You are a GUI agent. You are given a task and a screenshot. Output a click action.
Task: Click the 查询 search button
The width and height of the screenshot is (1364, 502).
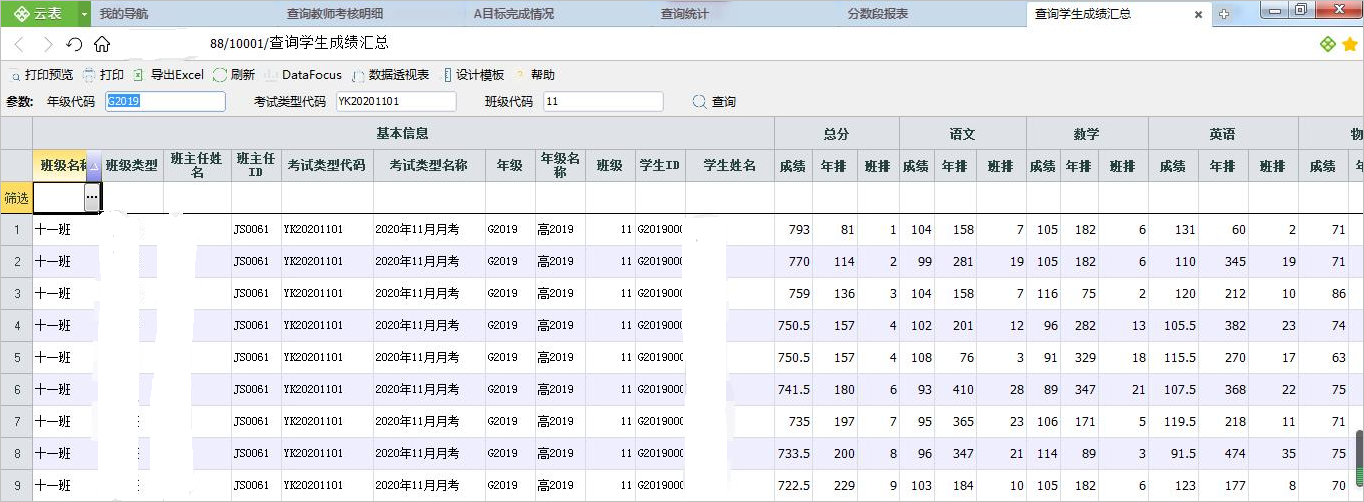pos(714,102)
